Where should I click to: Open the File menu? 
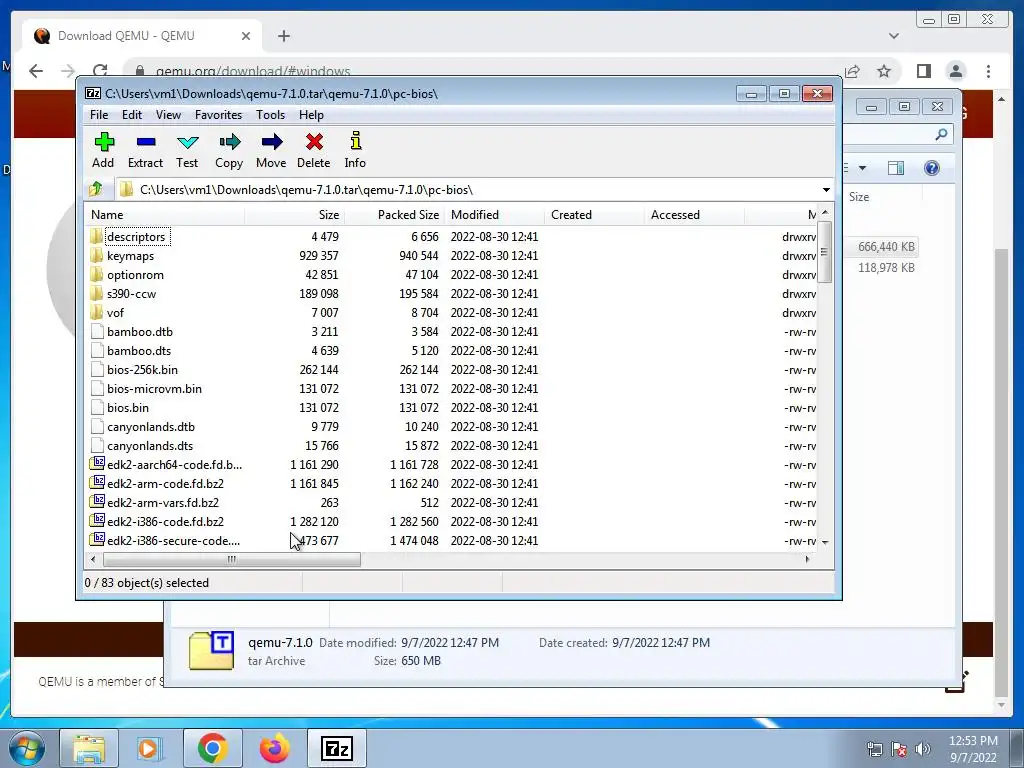coord(99,114)
